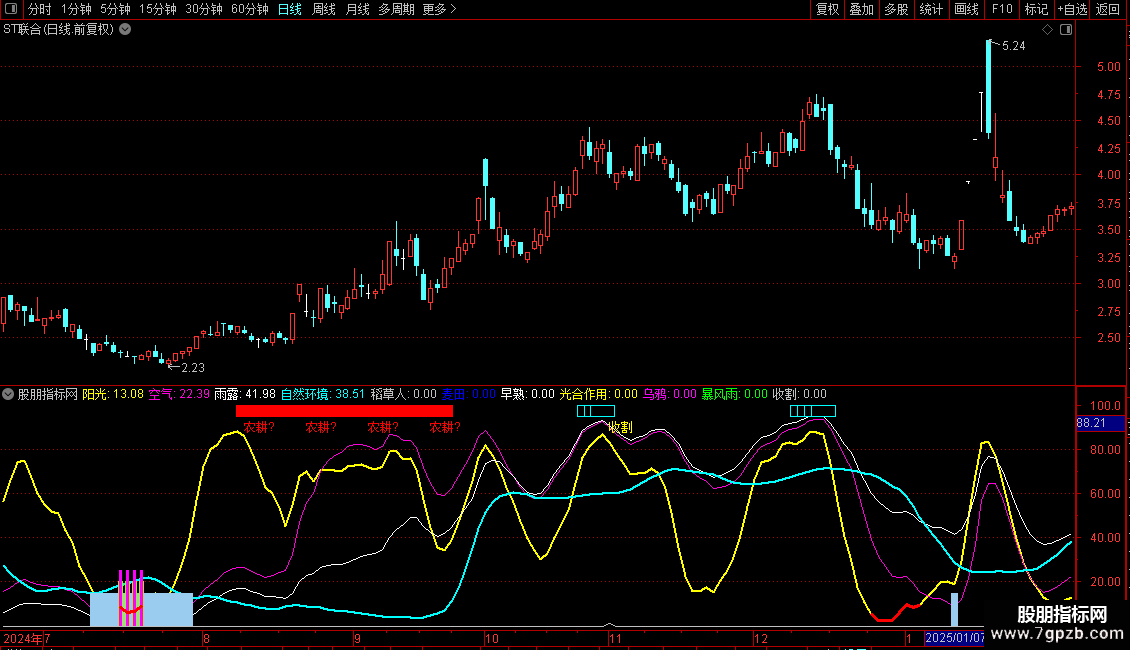Click the yellow 收割 signal text on chart

[x=620, y=427]
